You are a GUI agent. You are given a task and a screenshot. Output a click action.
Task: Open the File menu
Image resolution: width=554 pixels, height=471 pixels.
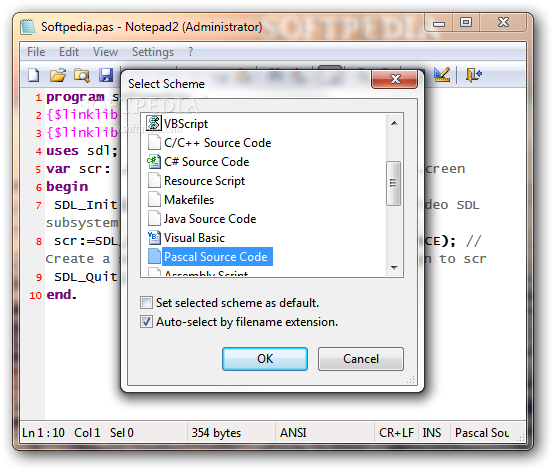tap(36, 52)
